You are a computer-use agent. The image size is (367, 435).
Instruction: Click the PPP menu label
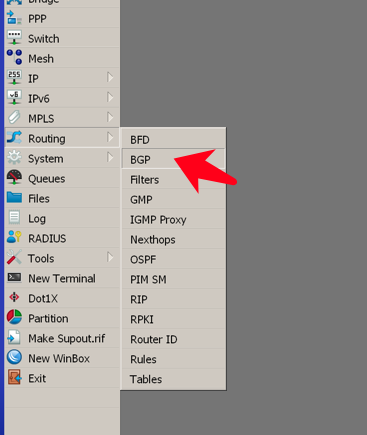pos(37,19)
